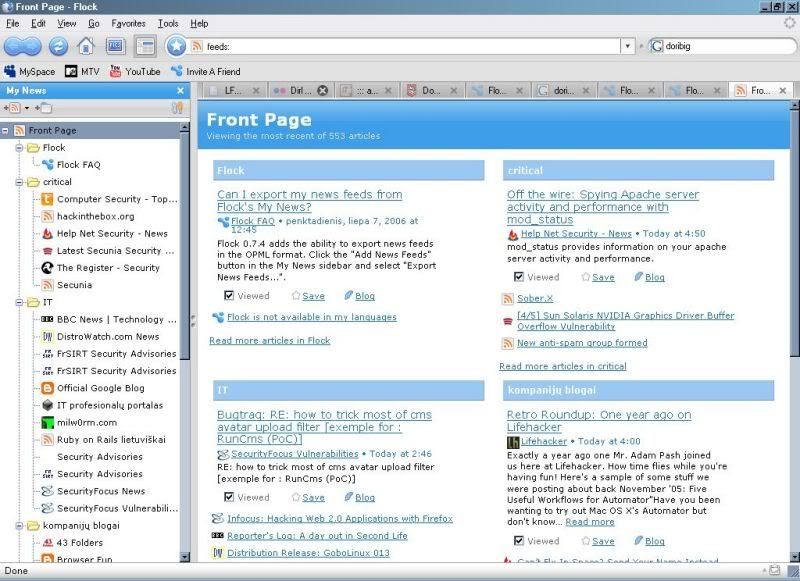Open the MySpace bookmark

coord(29,71)
